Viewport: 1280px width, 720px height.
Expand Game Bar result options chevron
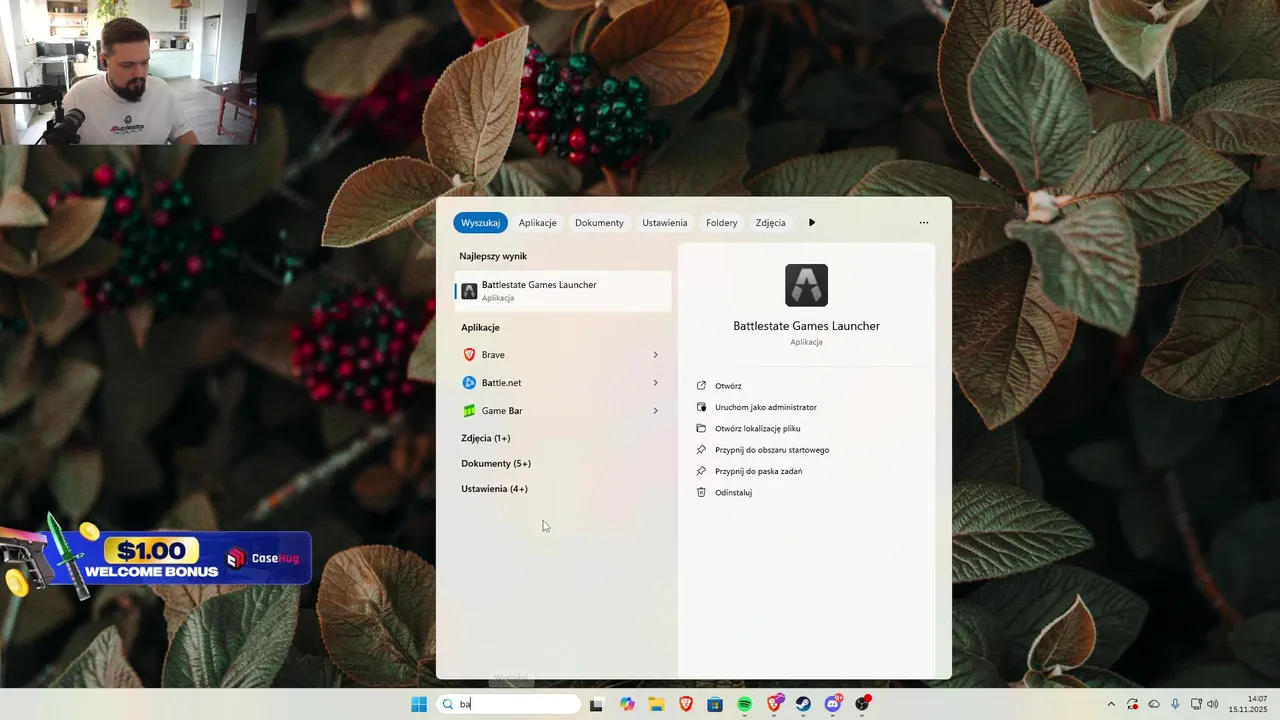tap(656, 411)
